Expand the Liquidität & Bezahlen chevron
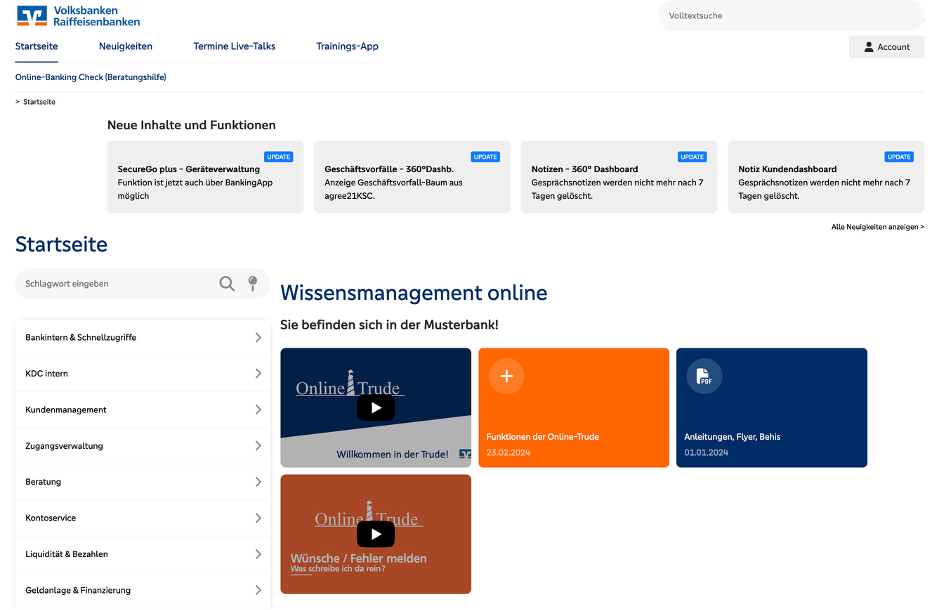Screen dimensions: 932x610 coord(258,554)
